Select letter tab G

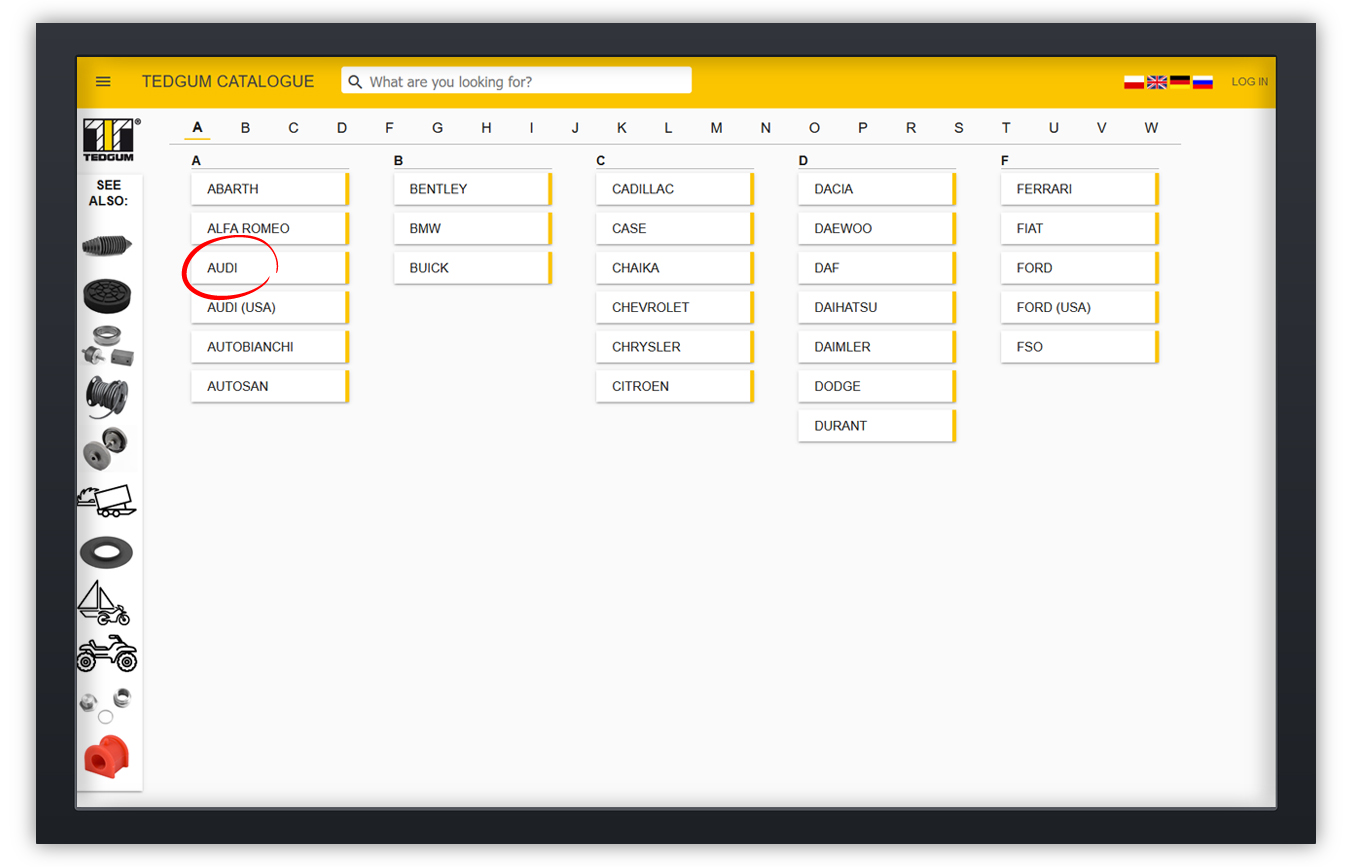pos(438,128)
